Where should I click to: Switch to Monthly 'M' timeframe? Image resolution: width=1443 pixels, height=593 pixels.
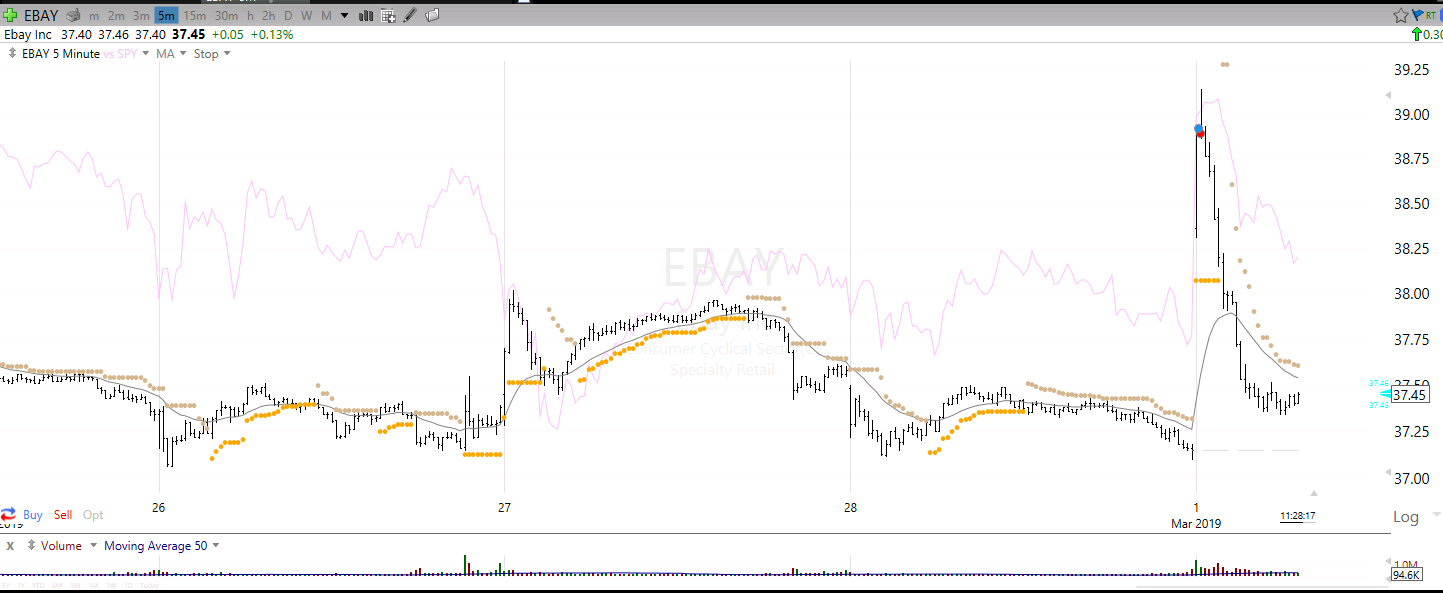click(x=326, y=16)
